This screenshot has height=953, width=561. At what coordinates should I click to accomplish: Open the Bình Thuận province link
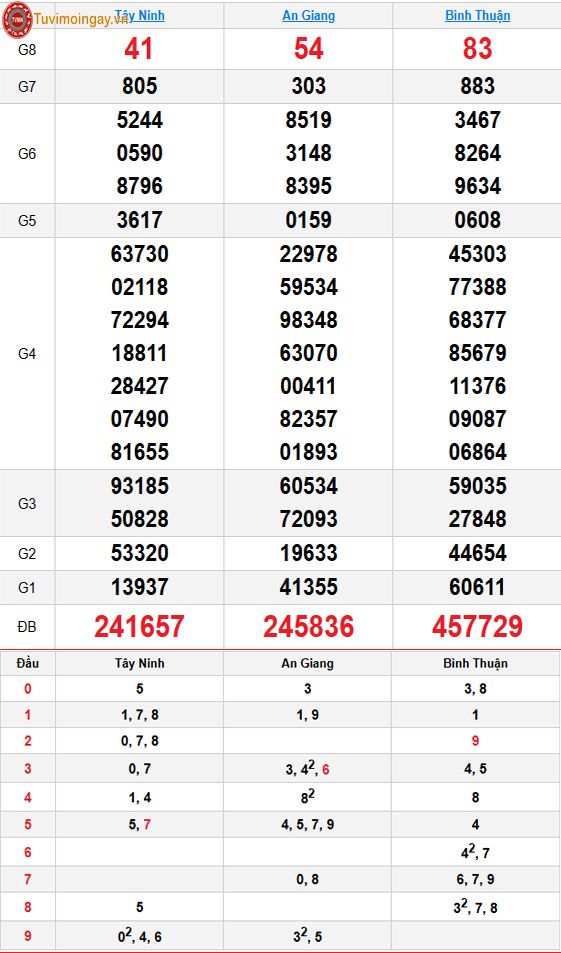pyautogui.click(x=477, y=16)
